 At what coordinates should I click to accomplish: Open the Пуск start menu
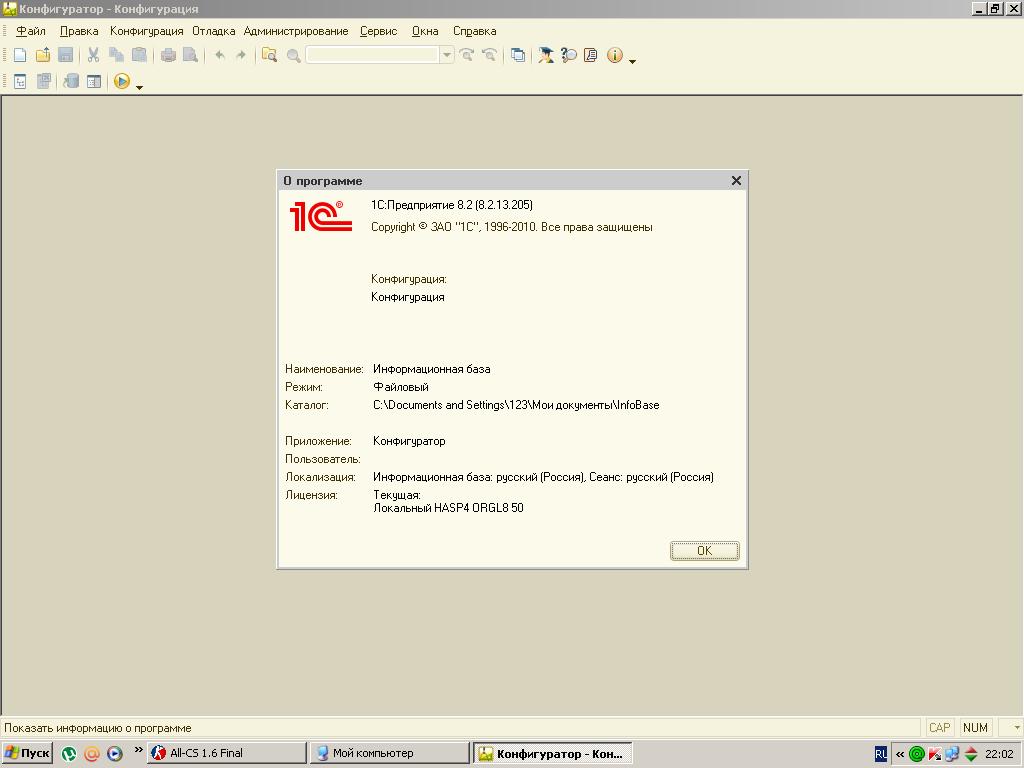tap(27, 753)
